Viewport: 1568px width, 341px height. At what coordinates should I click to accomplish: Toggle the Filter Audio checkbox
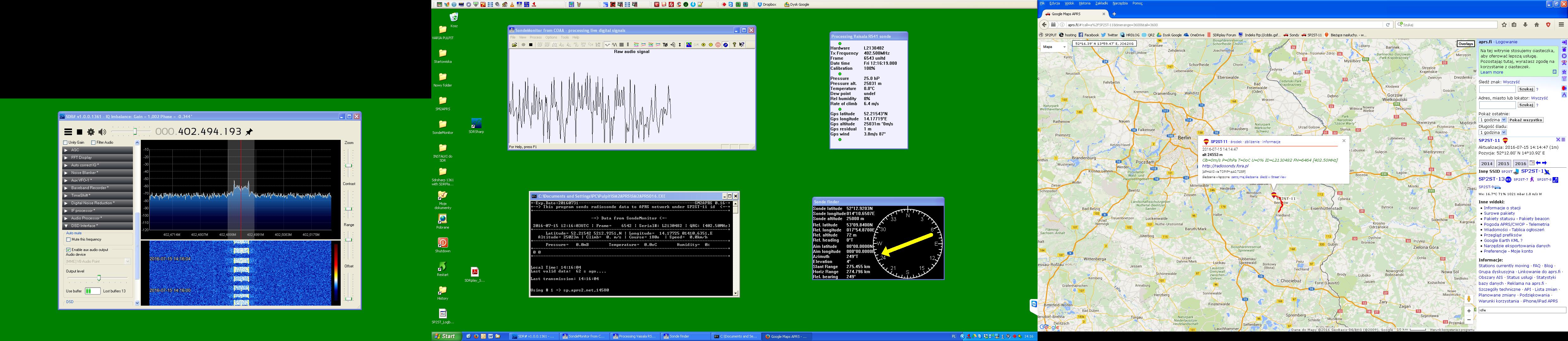tap(93, 142)
